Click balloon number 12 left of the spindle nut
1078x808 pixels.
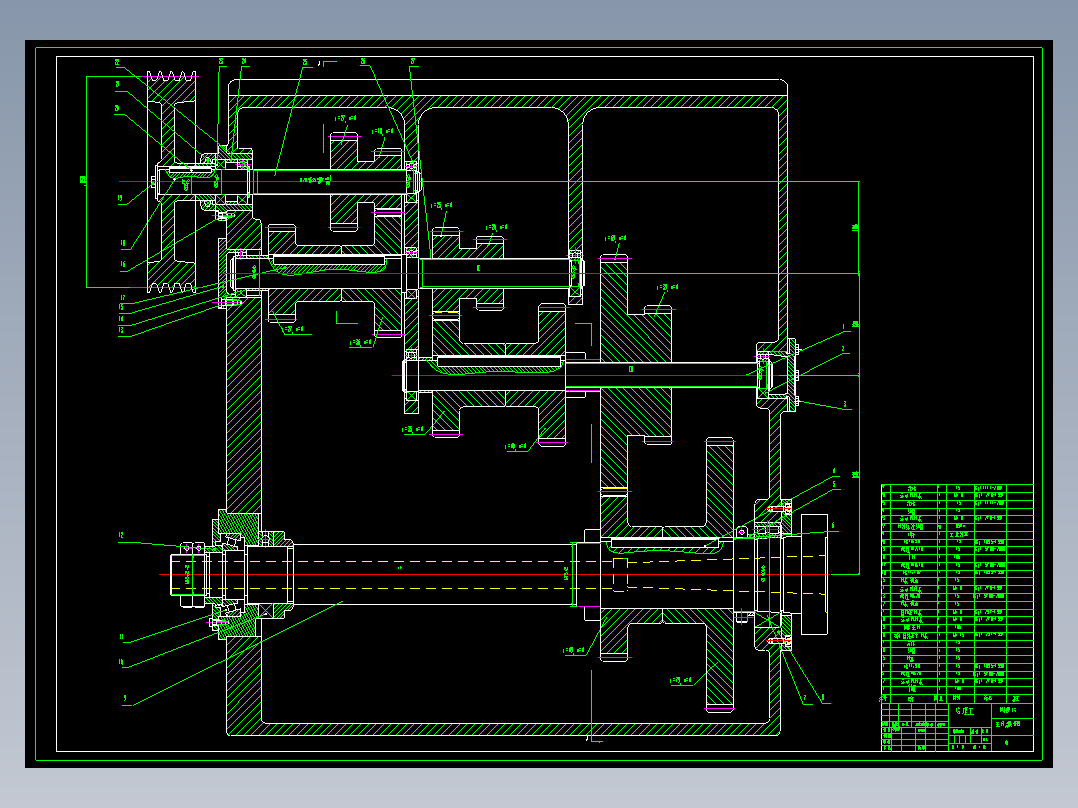click(x=121, y=535)
